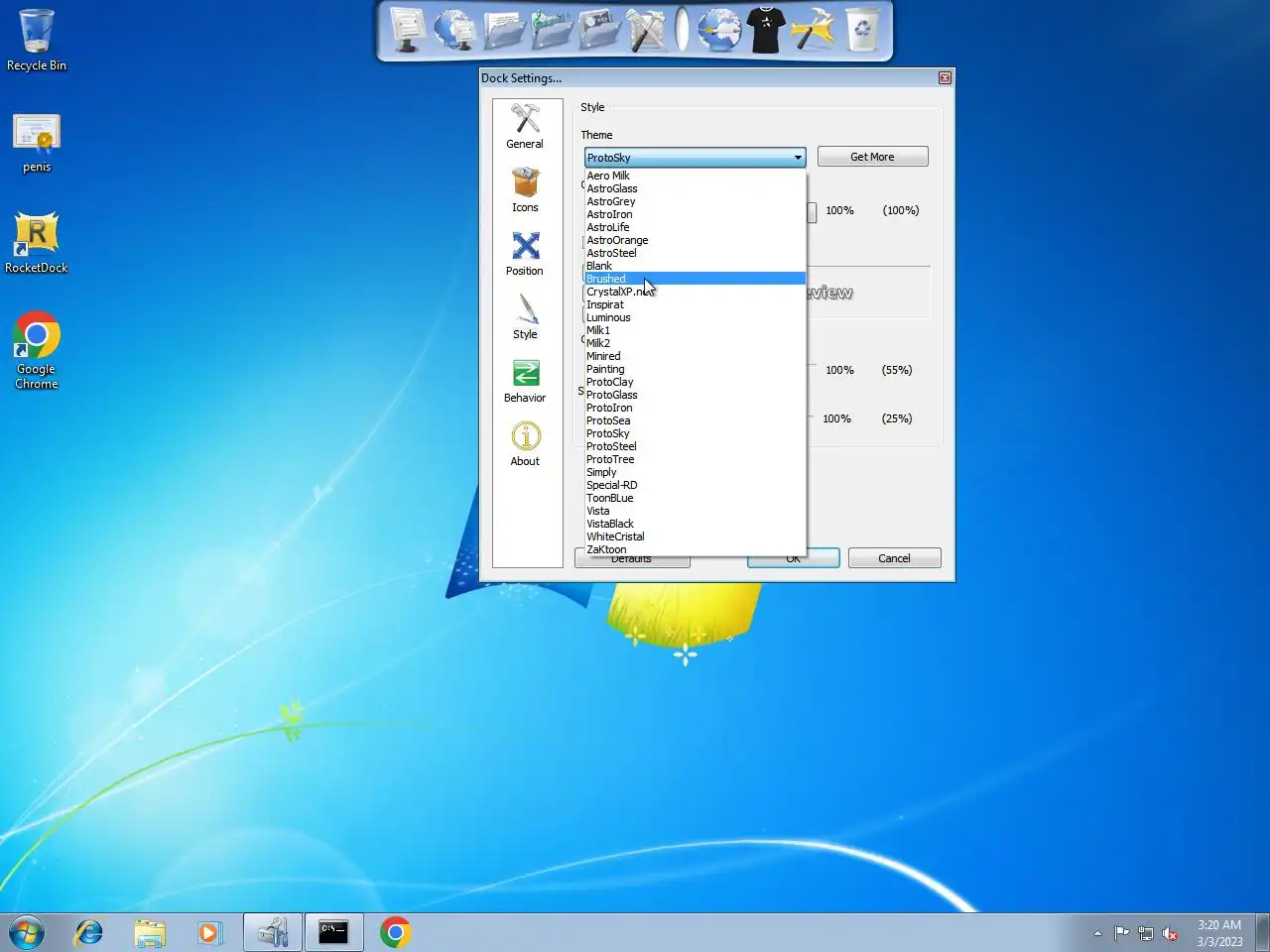The image size is (1270, 952).
Task: Open Dock Settings hammer icon in dock
Action: click(814, 30)
